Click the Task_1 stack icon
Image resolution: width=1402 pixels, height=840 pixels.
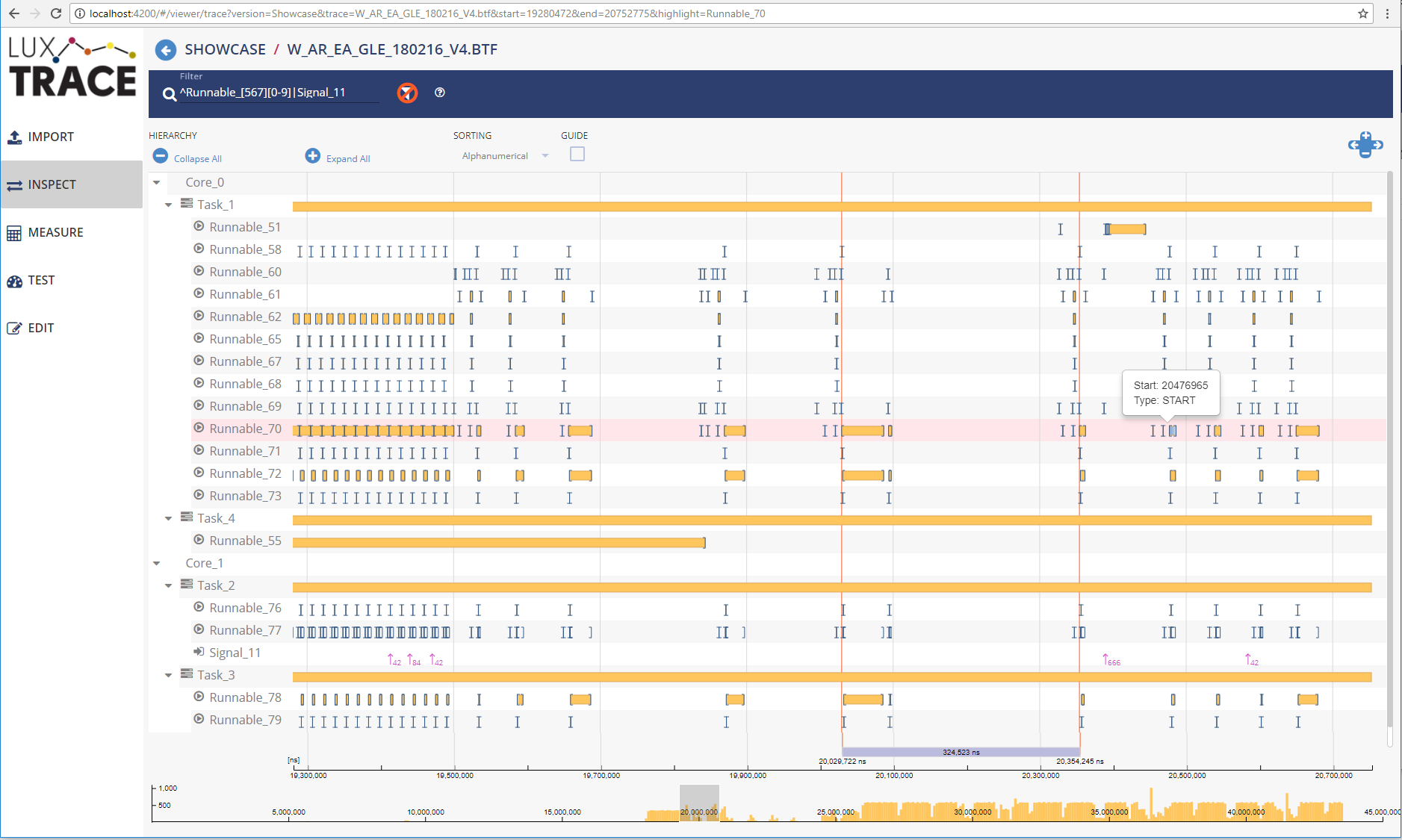tap(187, 204)
